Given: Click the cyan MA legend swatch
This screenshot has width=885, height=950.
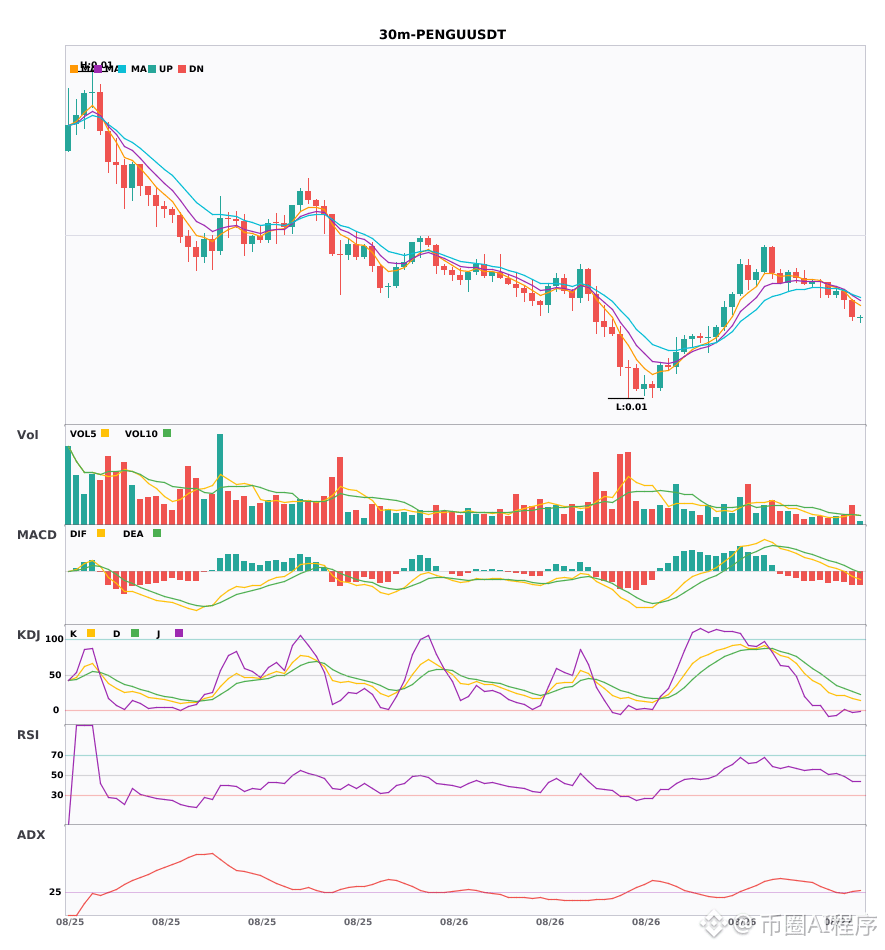Looking at the screenshot, I should (x=122, y=69).
